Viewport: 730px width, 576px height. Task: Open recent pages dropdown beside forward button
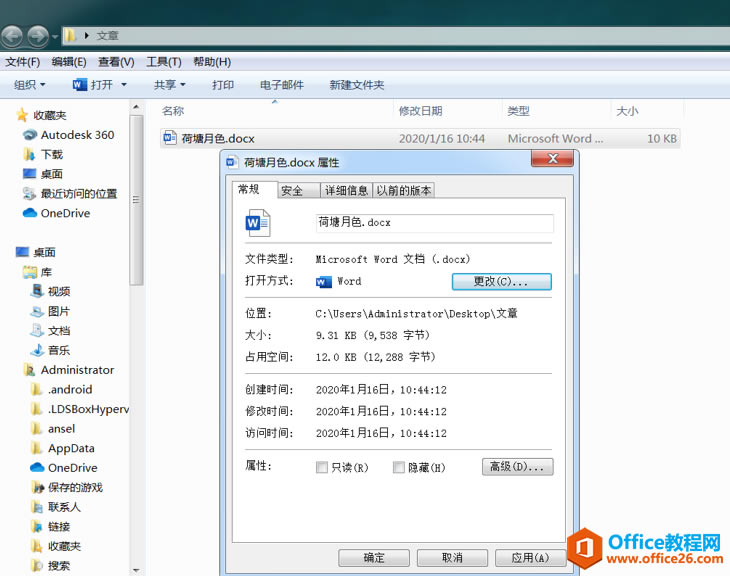[x=54, y=36]
